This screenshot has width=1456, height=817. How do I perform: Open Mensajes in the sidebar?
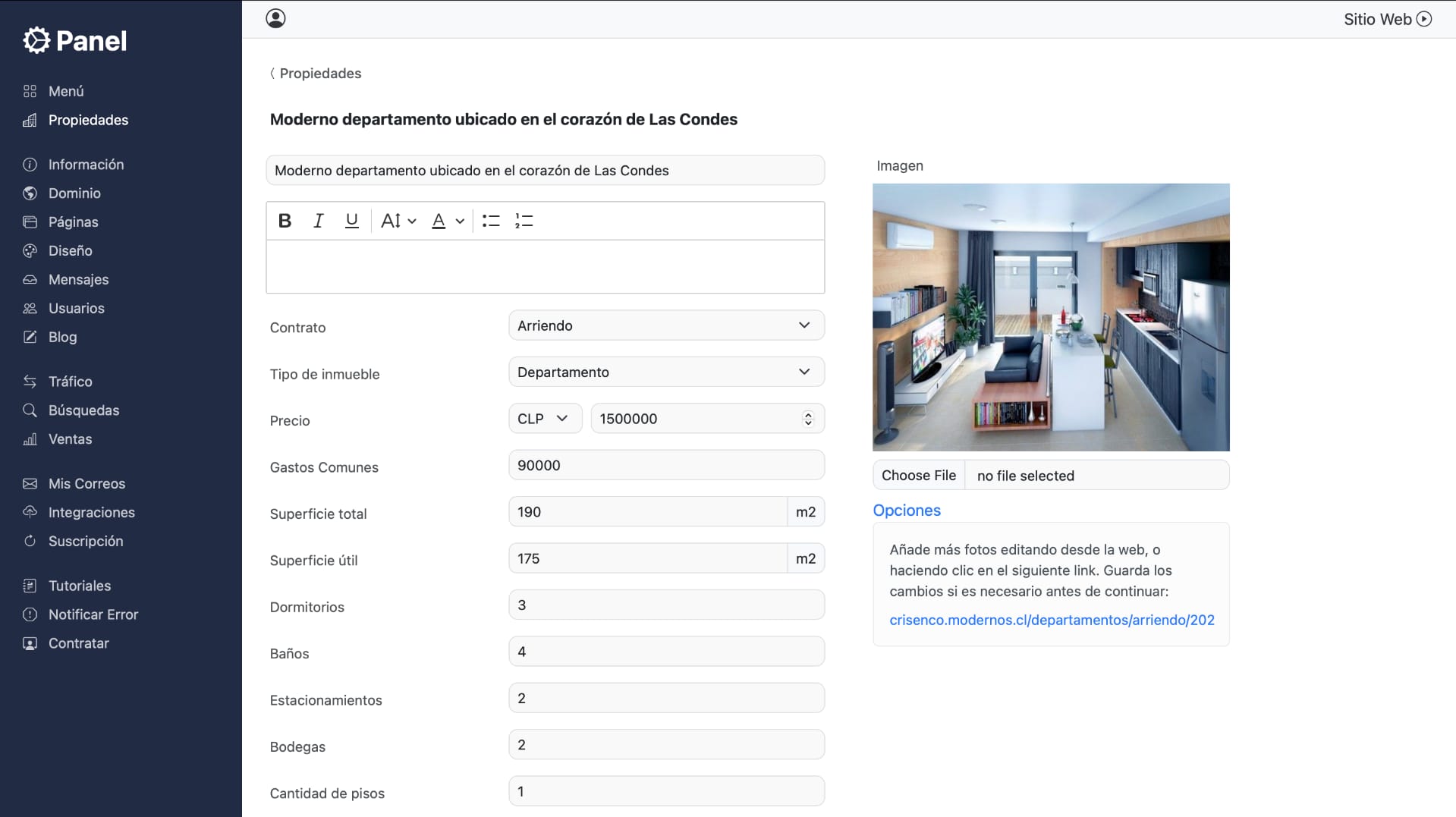coord(78,279)
